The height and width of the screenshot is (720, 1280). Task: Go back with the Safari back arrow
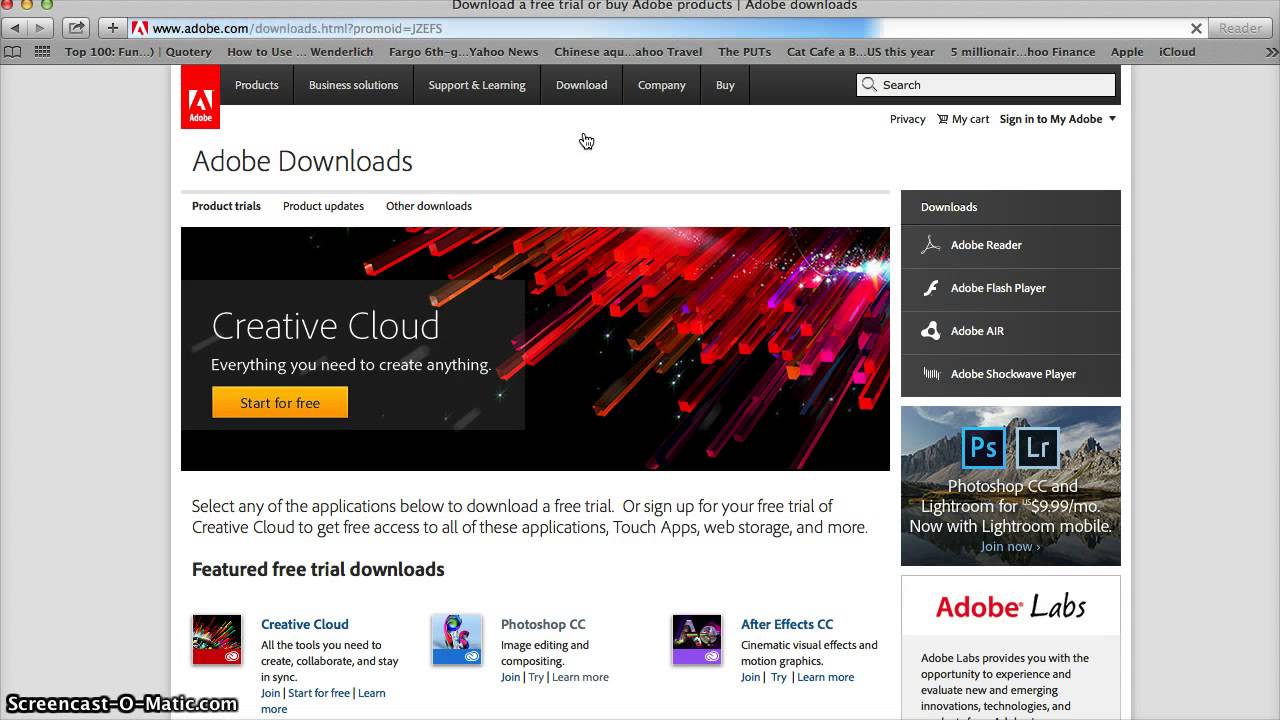[15, 28]
